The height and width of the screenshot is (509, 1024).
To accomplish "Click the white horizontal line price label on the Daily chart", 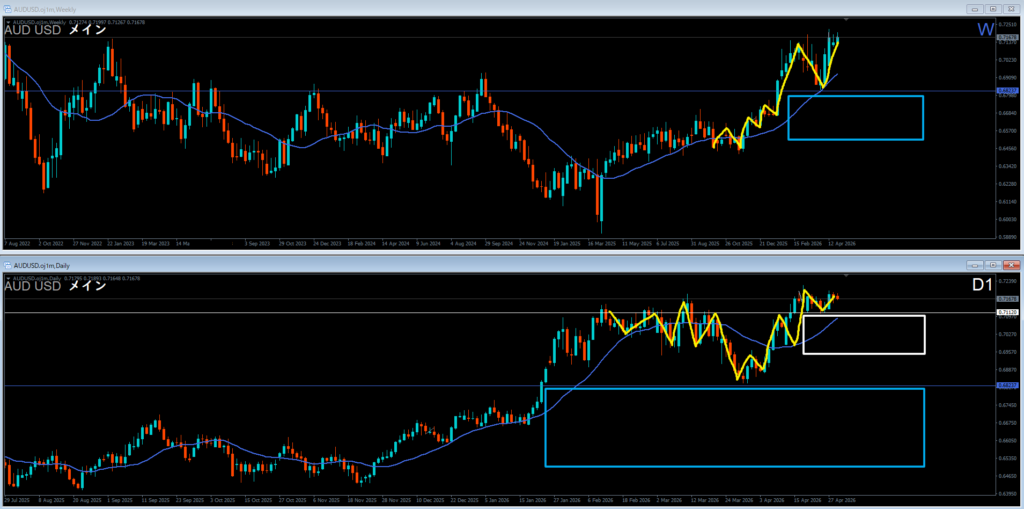I will tap(1008, 313).
